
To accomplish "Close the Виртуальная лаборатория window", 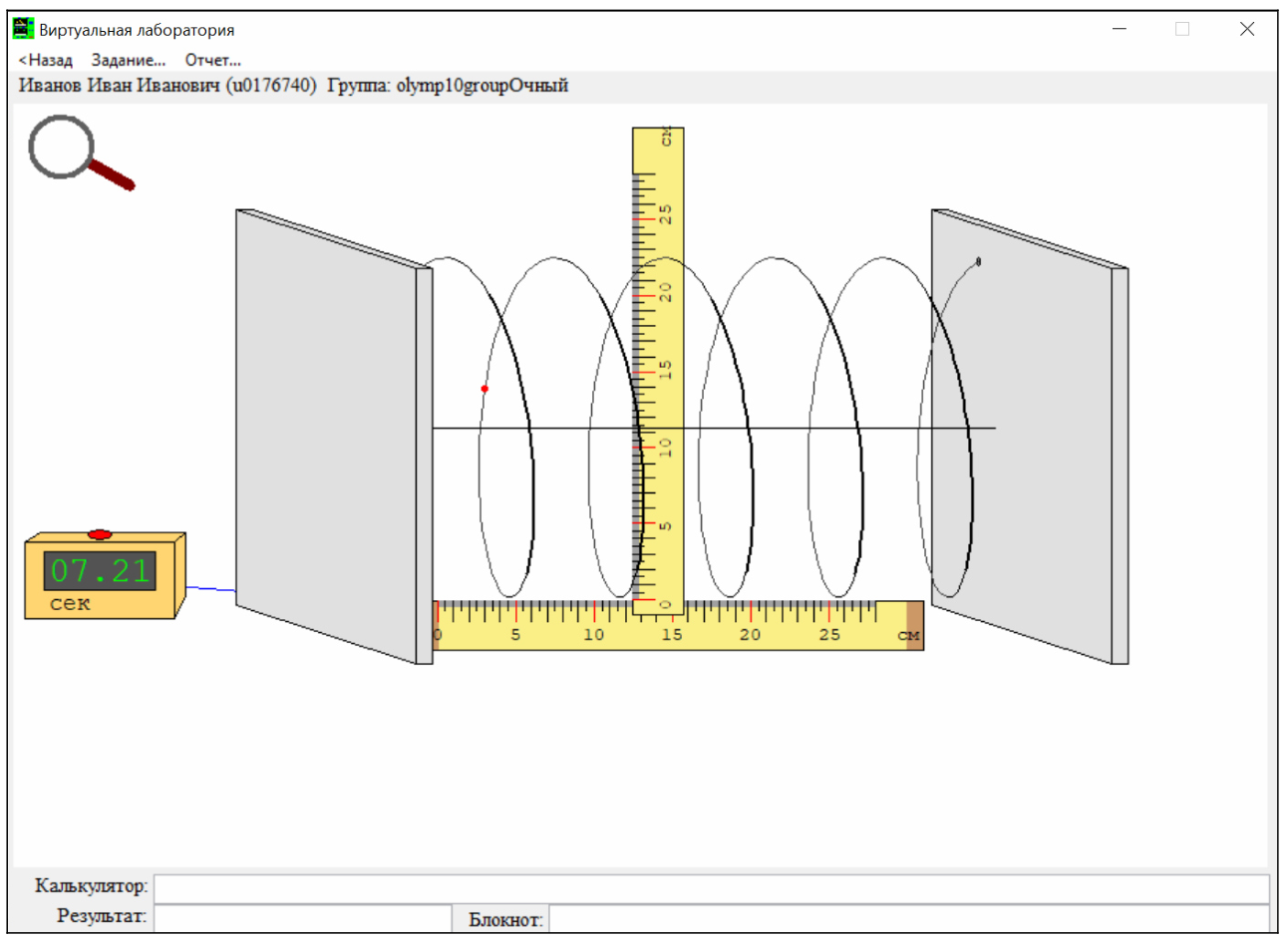I will pyautogui.click(x=1247, y=29).
